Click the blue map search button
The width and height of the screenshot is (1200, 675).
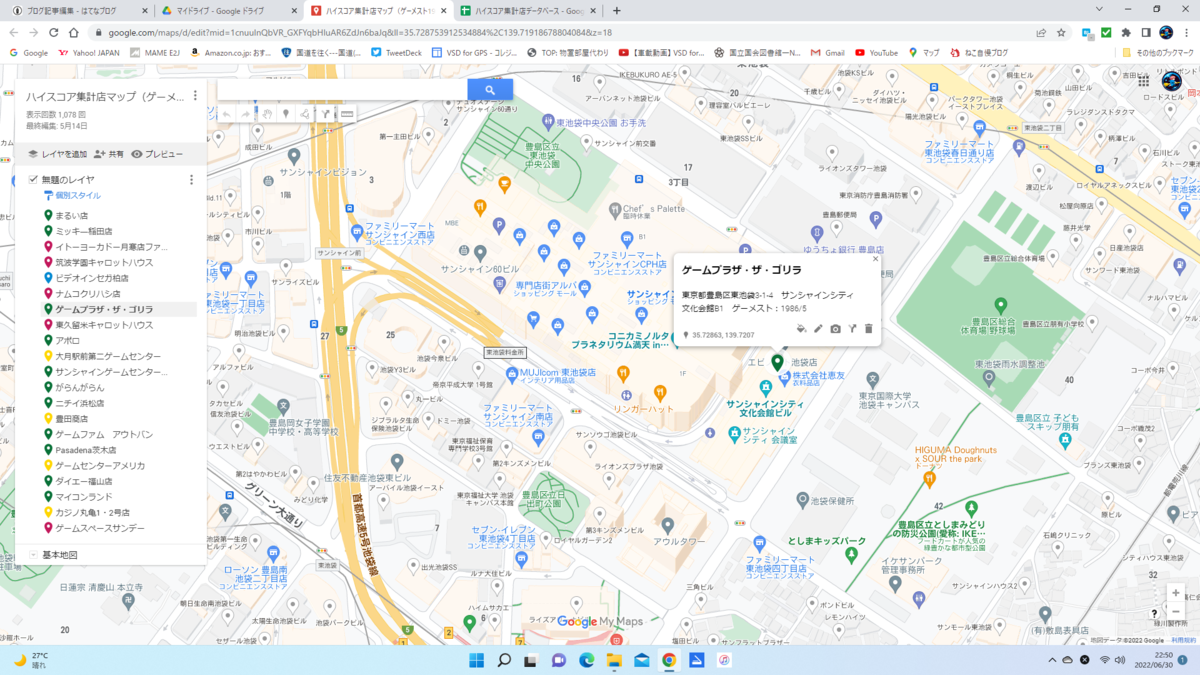490,90
